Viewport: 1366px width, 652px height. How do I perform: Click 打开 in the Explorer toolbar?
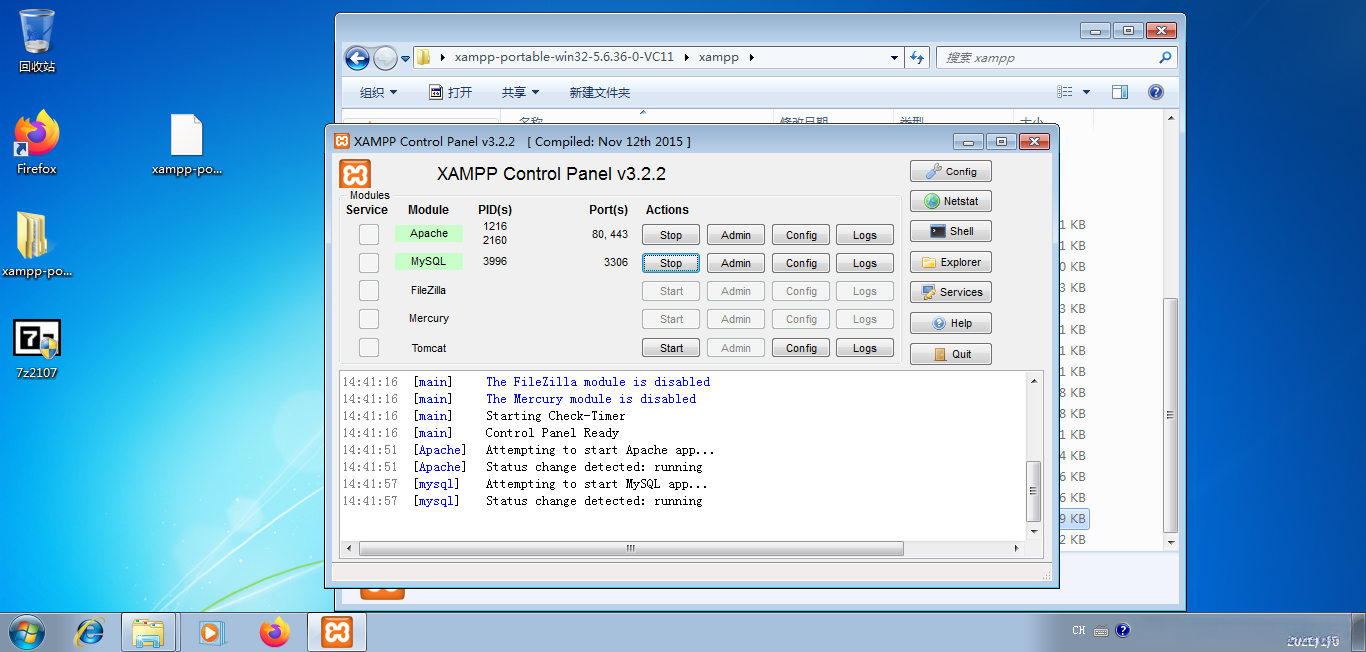pyautogui.click(x=451, y=92)
